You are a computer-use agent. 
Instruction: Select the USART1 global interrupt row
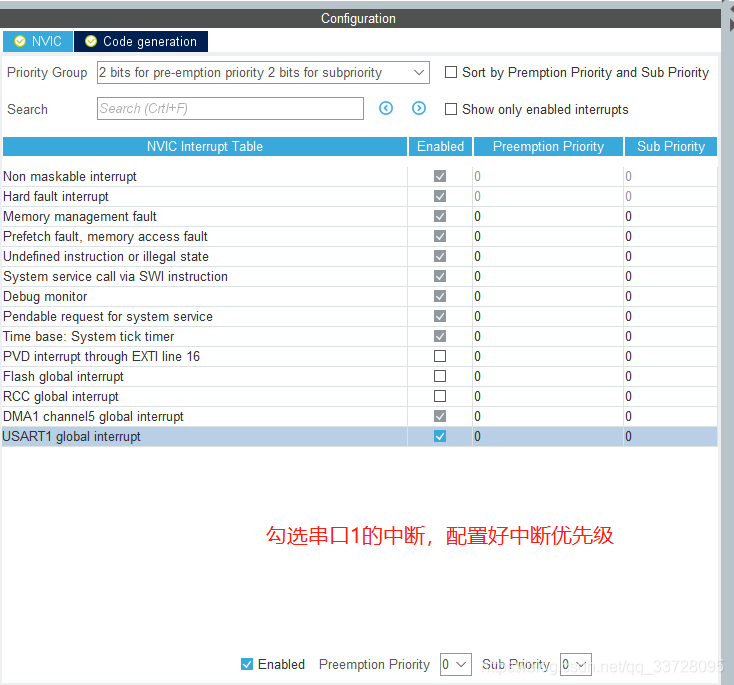[360, 436]
